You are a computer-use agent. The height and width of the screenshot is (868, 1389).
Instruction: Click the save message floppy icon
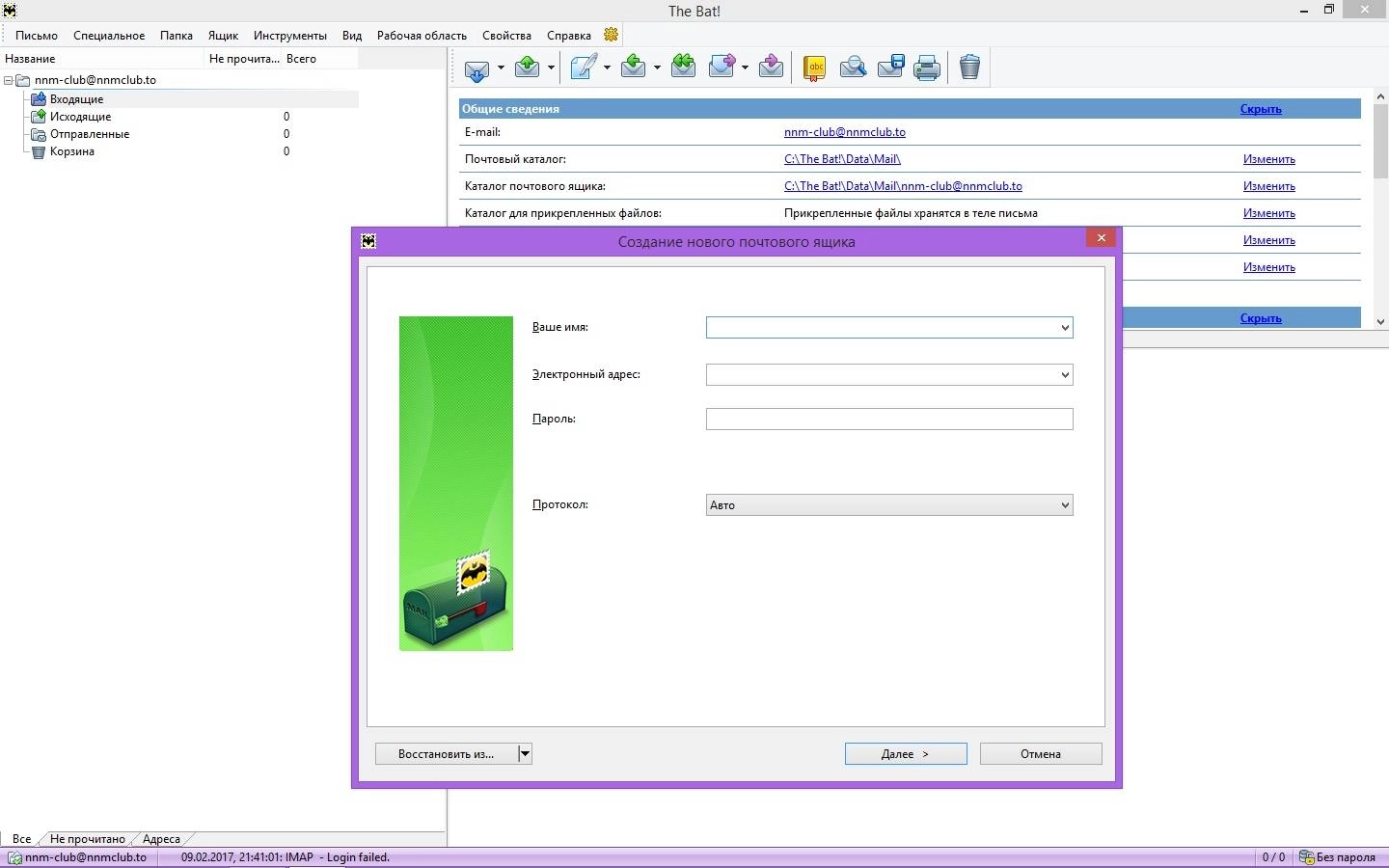(x=890, y=68)
